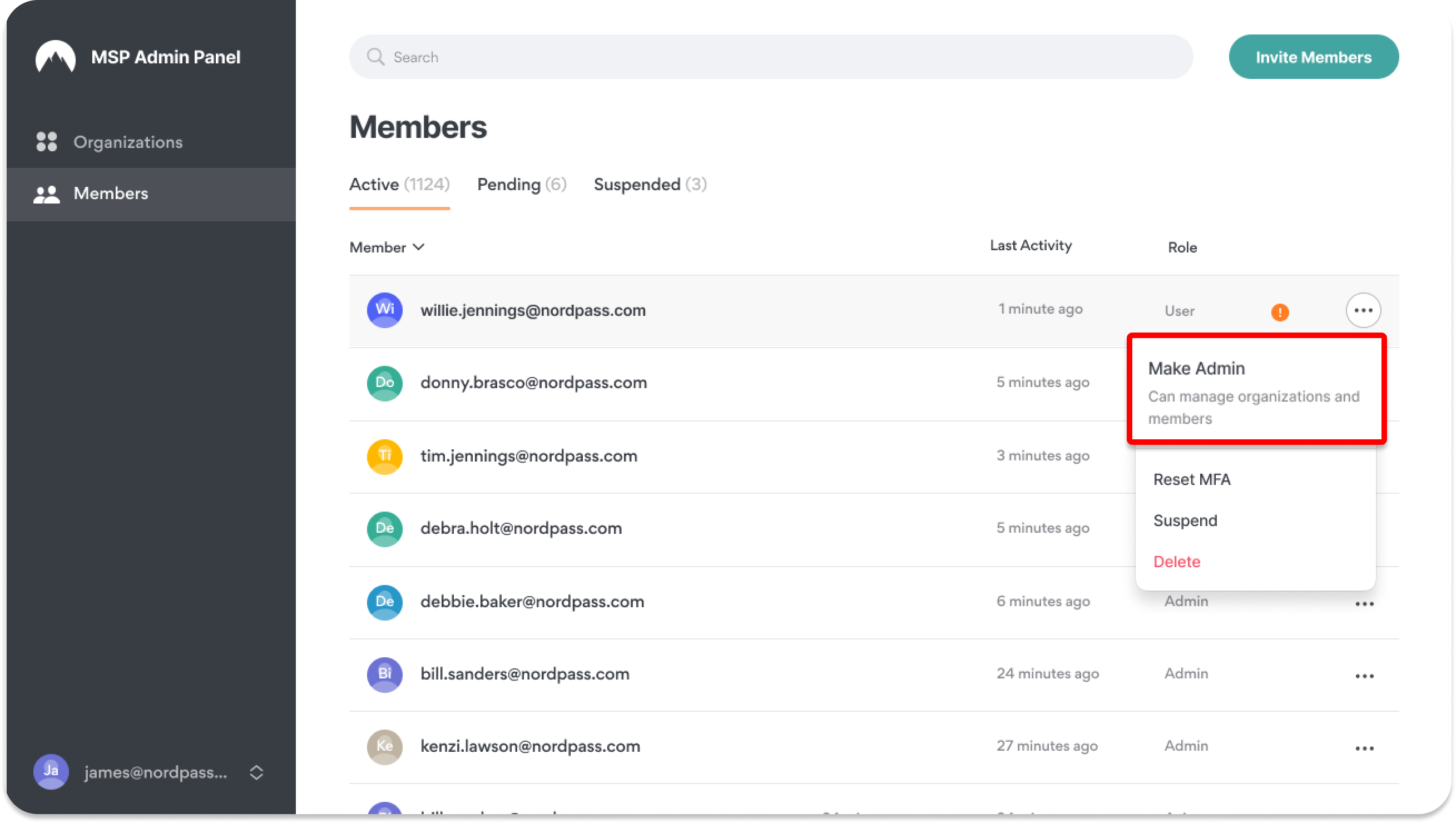Image resolution: width=1456 pixels, height=823 pixels.
Task: Select kenzi.lawson@nordpass.com email
Action: tap(530, 746)
